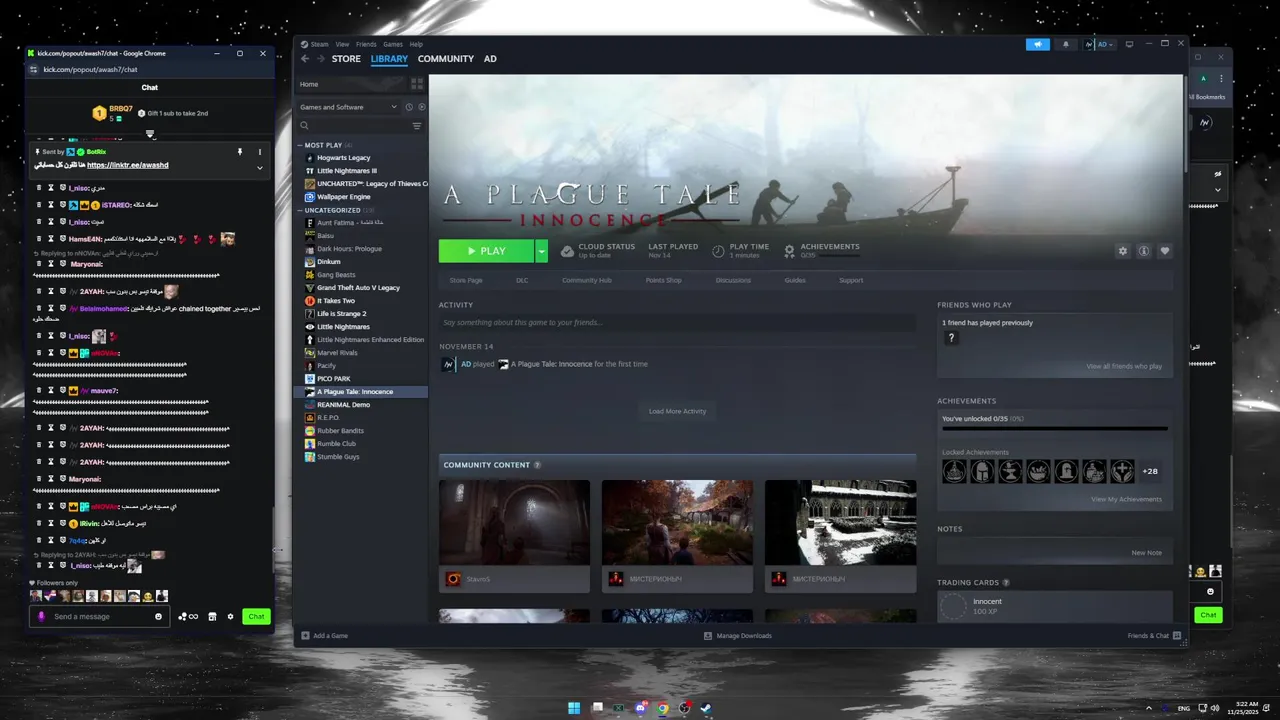Toggle recent activity clock filter in library
Image resolution: width=1280 pixels, height=720 pixels.
(409, 107)
